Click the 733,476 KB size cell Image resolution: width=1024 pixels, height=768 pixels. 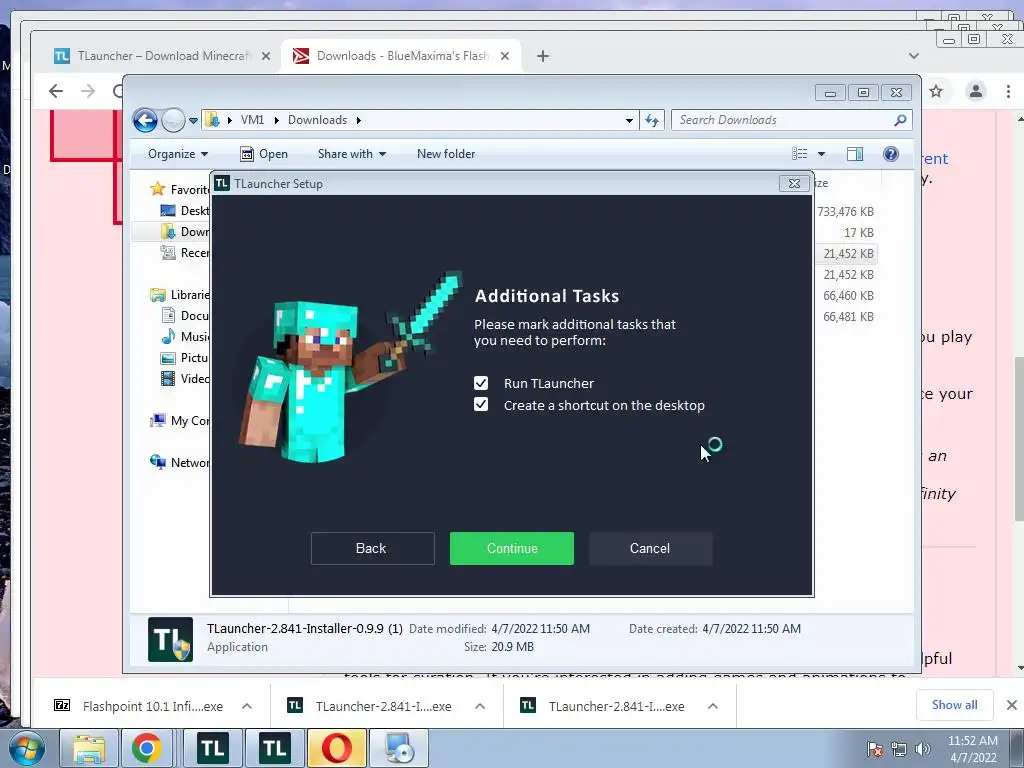846,212
